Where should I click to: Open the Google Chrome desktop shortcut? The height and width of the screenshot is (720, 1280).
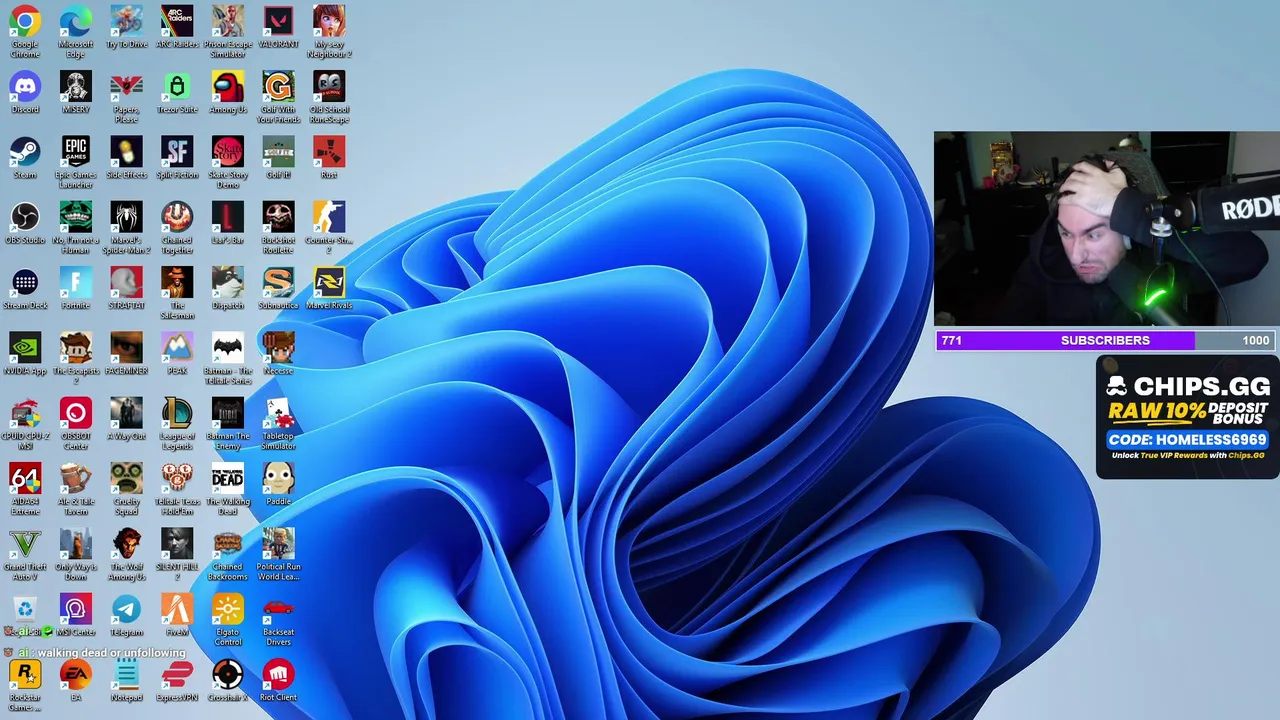25,21
